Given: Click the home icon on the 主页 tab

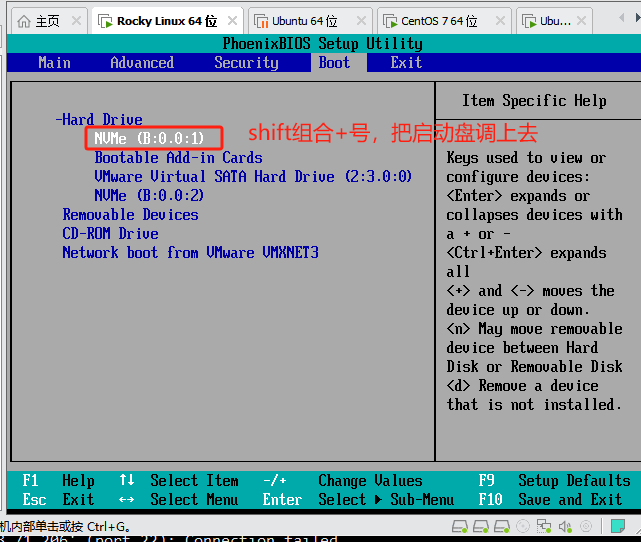Looking at the screenshot, I should click(24, 21).
